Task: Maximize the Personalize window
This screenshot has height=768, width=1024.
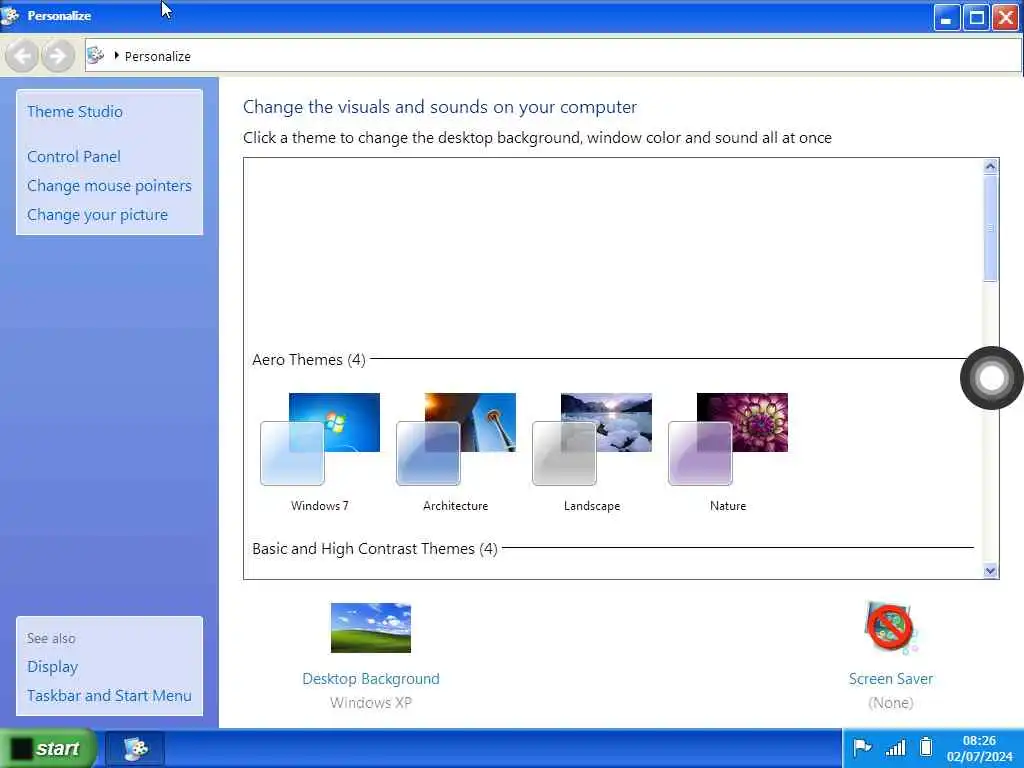Action: pos(976,18)
